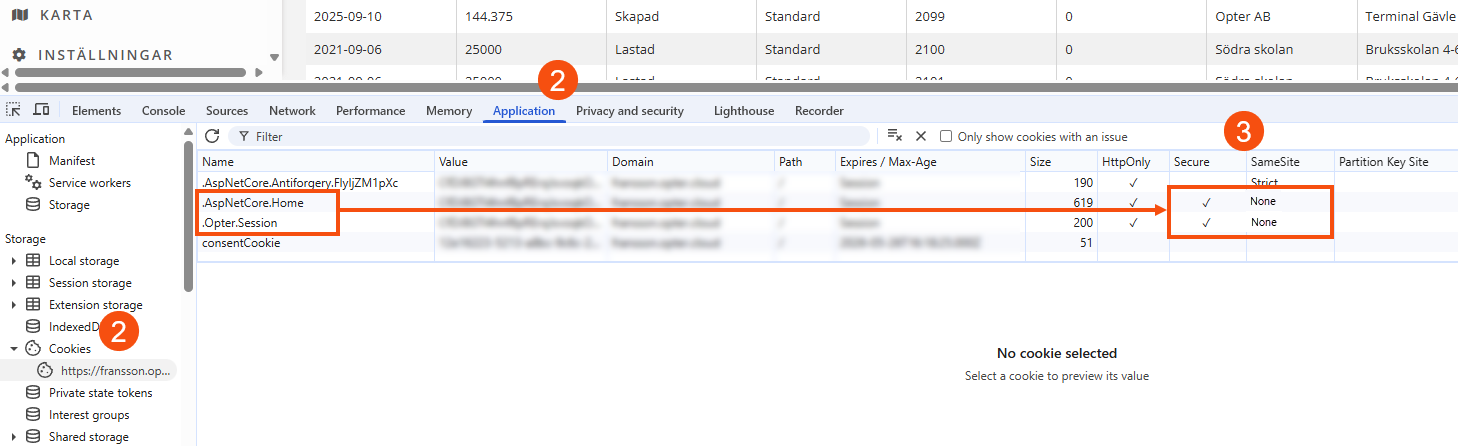Screen dimensions: 1458x446
Task: Expand the Local storage tree item
Action: click(14, 261)
